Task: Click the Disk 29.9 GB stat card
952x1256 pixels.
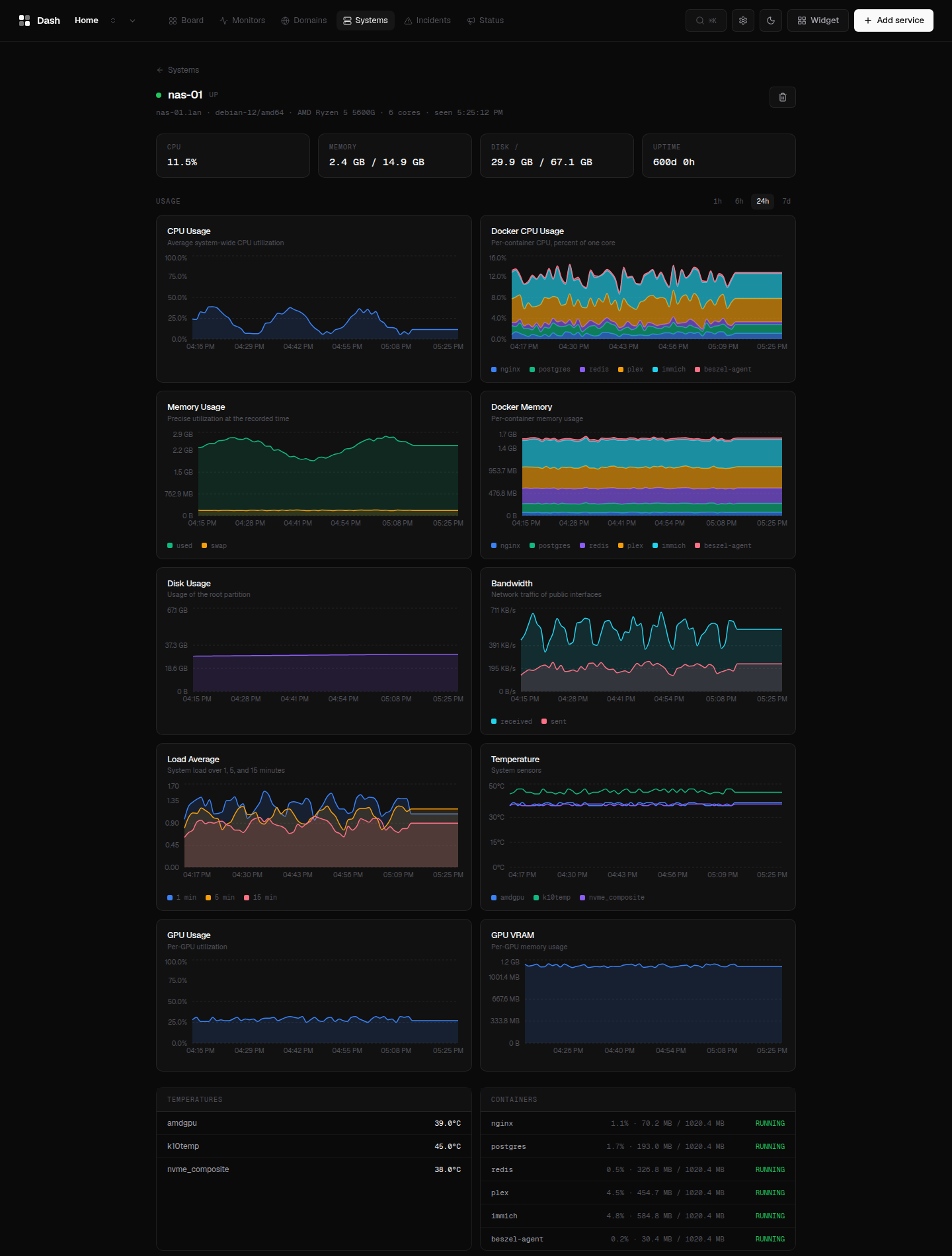Action: 557,156
